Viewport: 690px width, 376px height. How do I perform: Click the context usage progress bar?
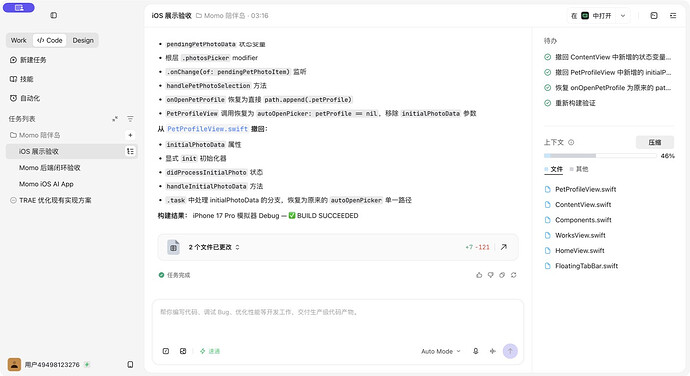pyautogui.click(x=600, y=156)
